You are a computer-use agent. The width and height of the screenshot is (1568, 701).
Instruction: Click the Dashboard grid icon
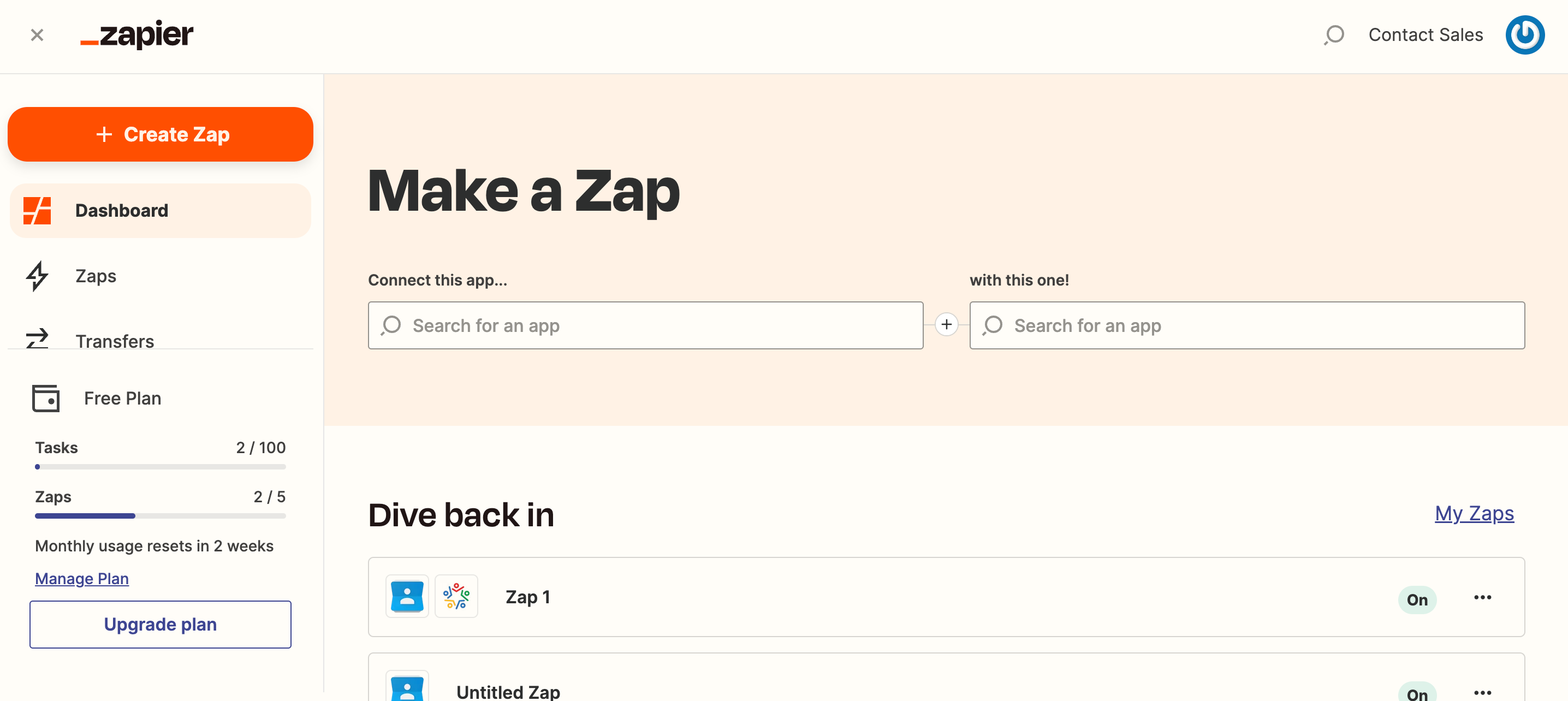pos(37,211)
